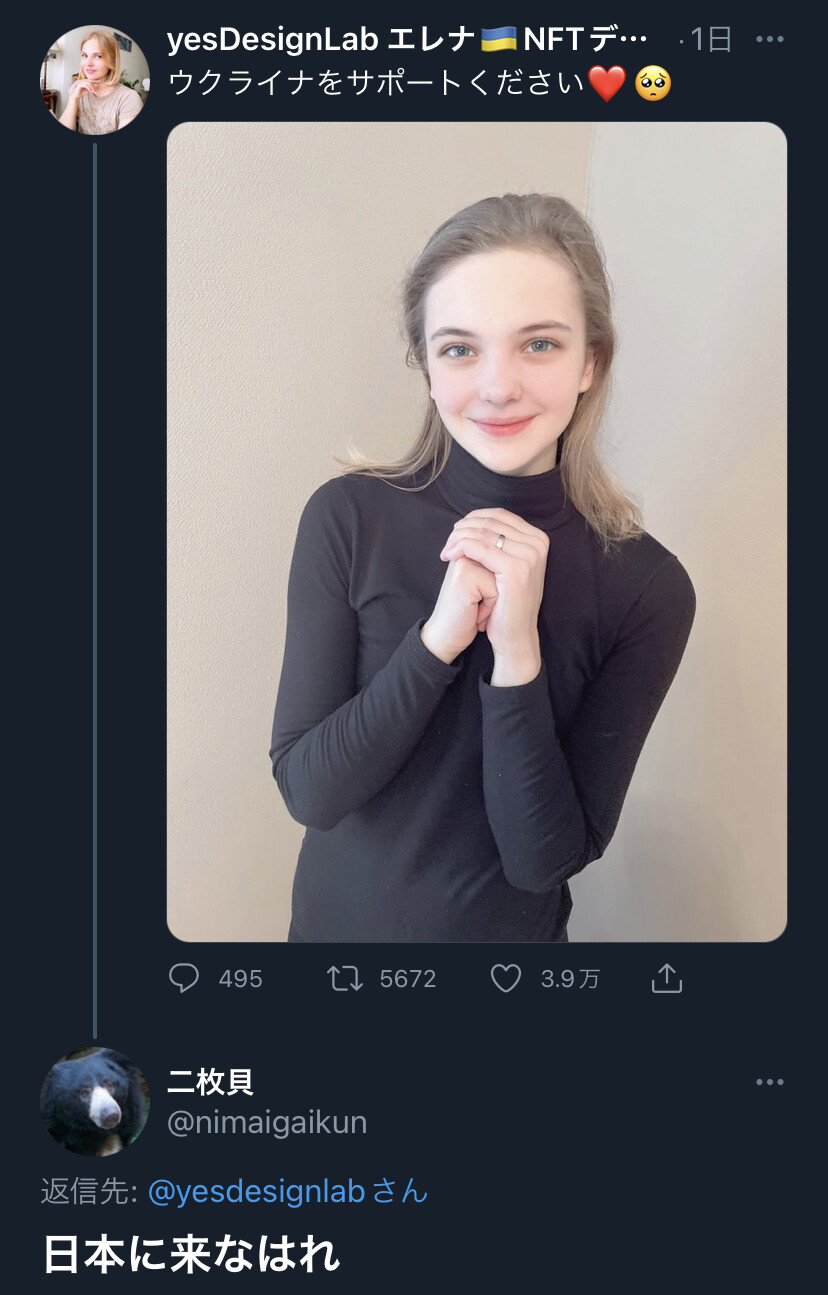This screenshot has height=1295, width=828.
Task: Open the bear avatar of 二枚貝
Action: click(x=95, y=1102)
